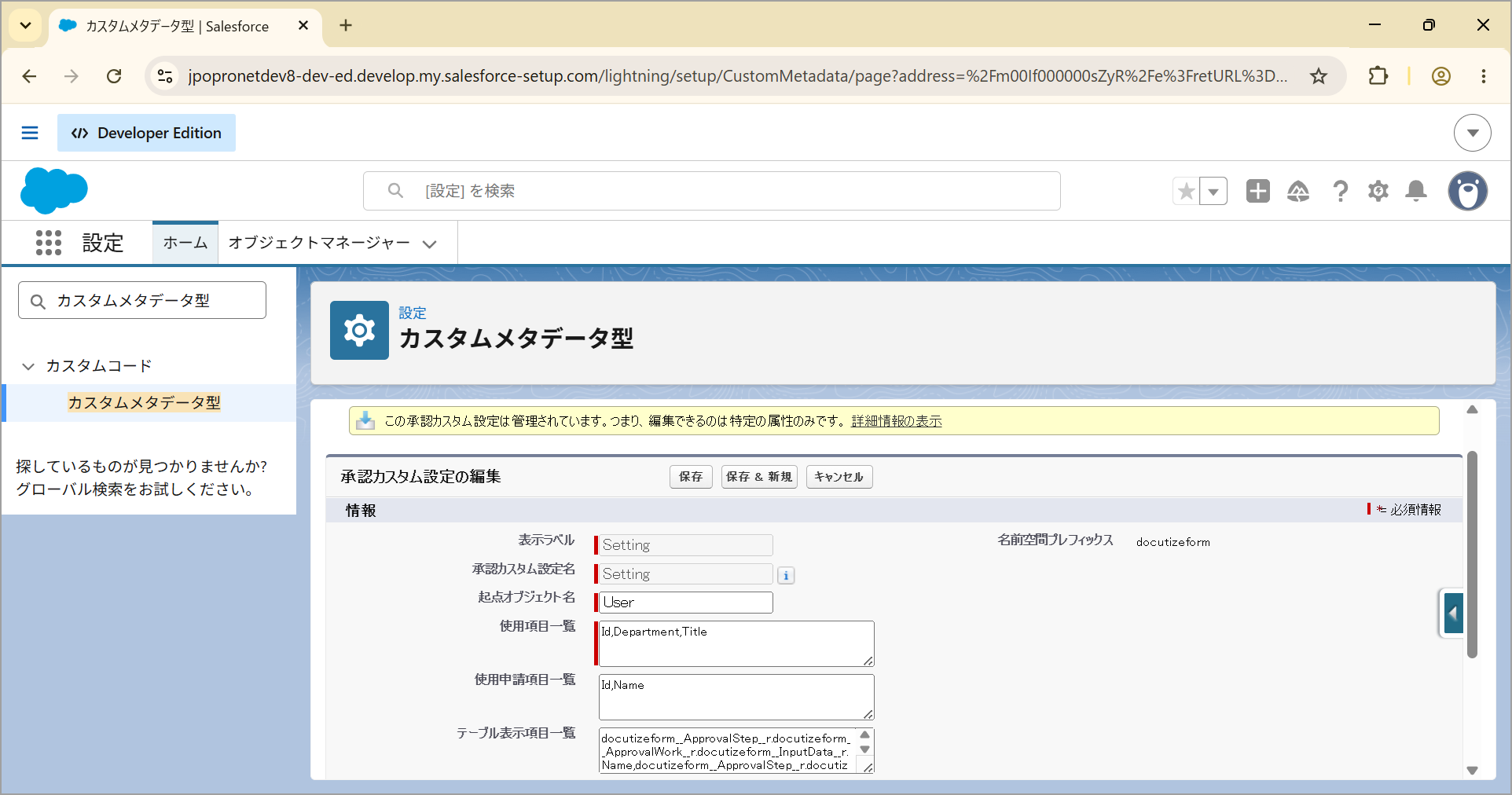Click the 使用項目一覧 textarea
The image size is (1512, 795).
[736, 644]
